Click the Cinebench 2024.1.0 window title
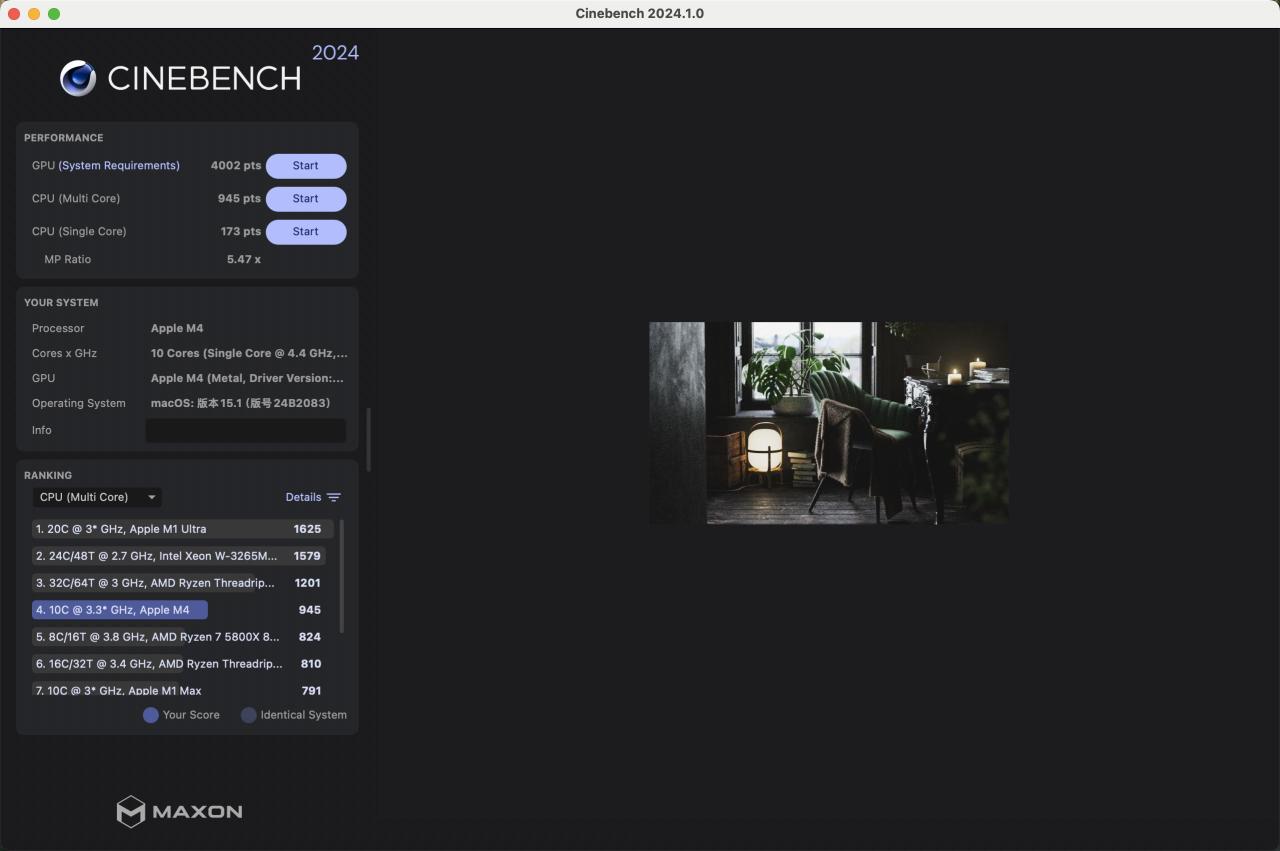The image size is (1280, 851). pyautogui.click(x=640, y=14)
